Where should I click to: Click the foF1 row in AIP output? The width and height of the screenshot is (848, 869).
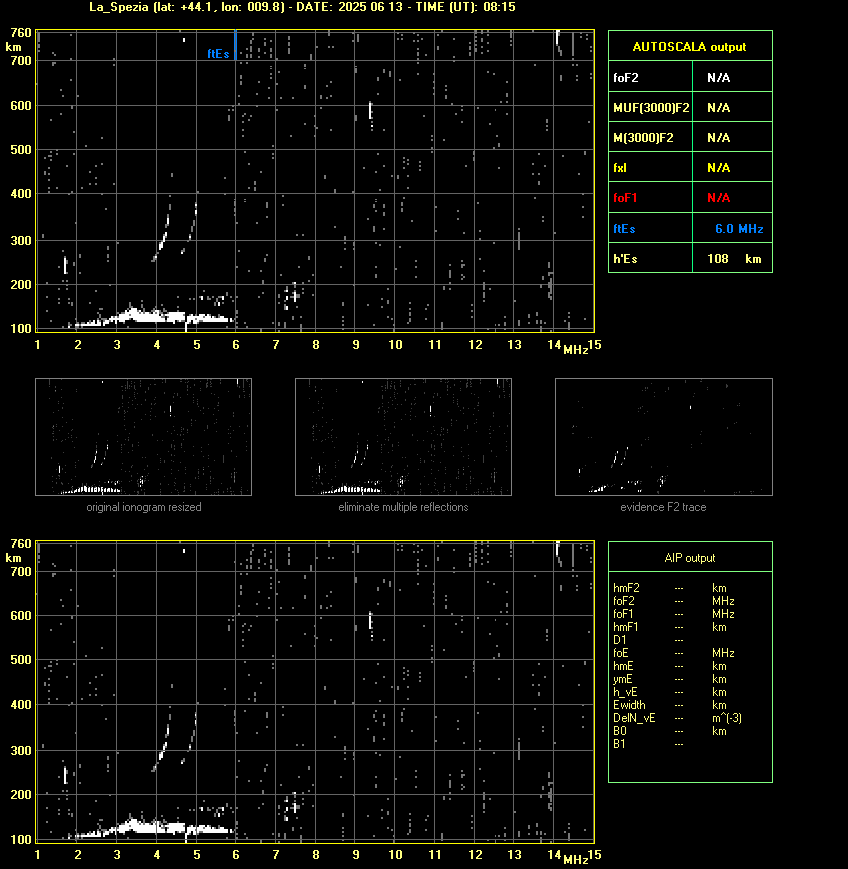(x=673, y=614)
